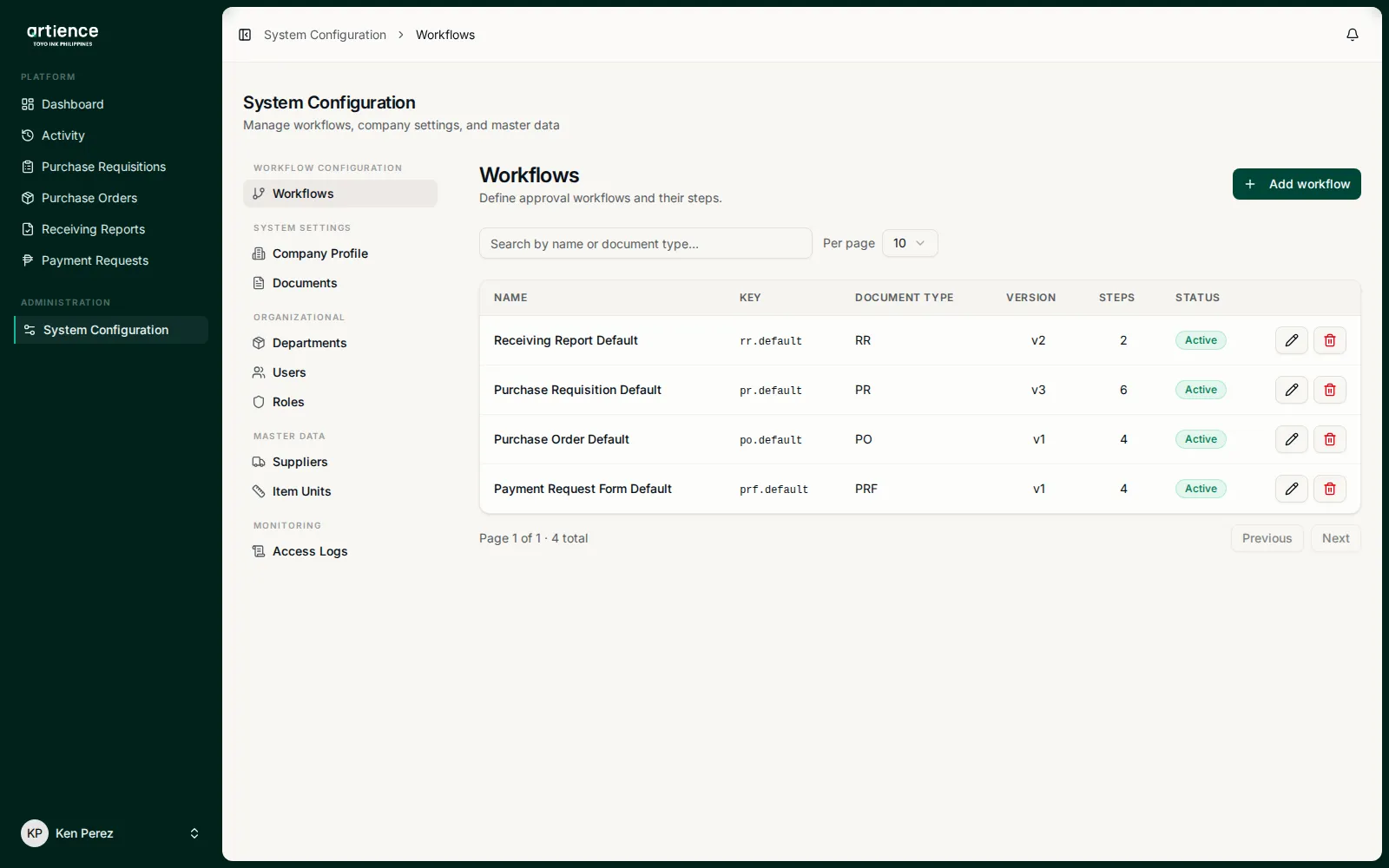Delete the Receiving Report Default workflow

(x=1330, y=340)
